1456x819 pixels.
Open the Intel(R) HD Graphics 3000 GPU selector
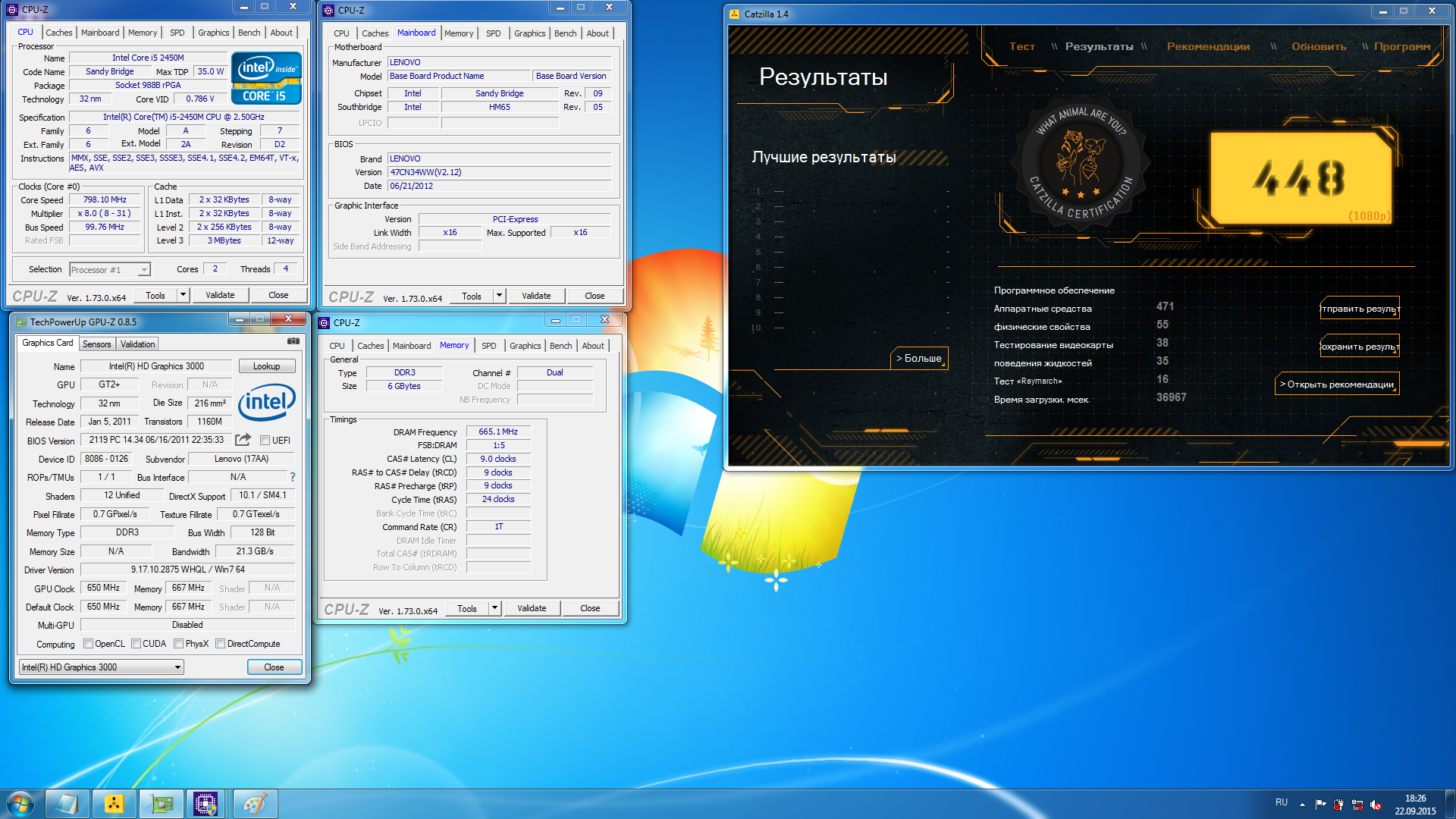[101, 667]
